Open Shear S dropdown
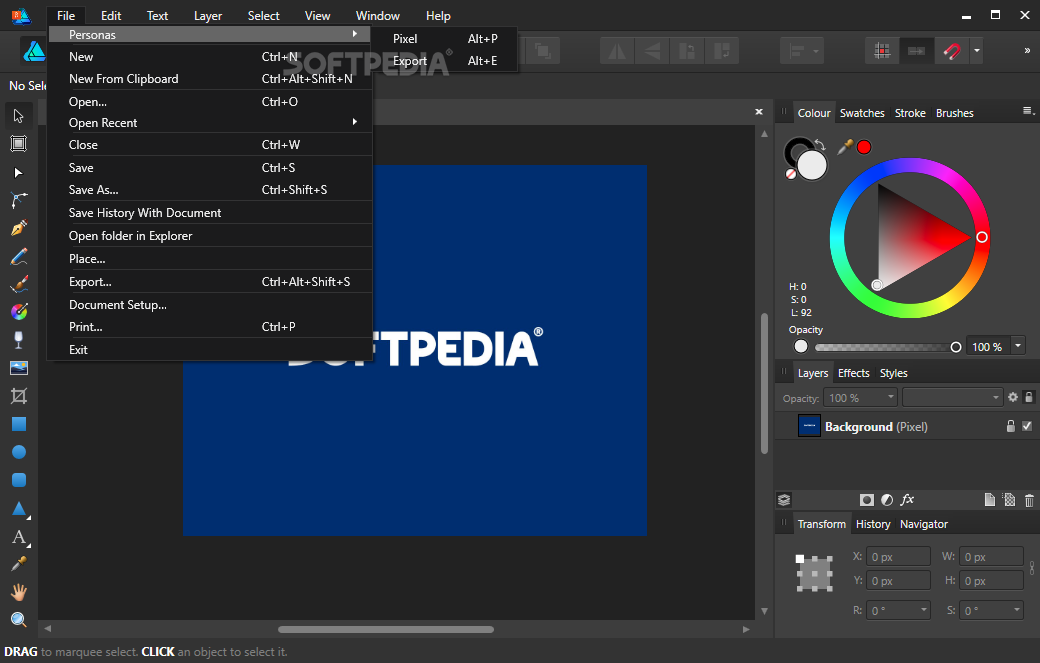 tap(1017, 610)
